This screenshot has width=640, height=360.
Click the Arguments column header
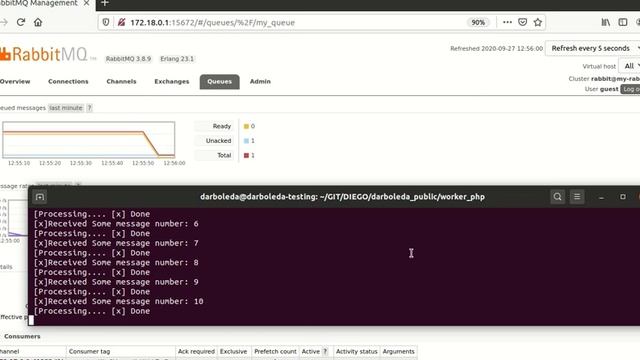click(398, 351)
